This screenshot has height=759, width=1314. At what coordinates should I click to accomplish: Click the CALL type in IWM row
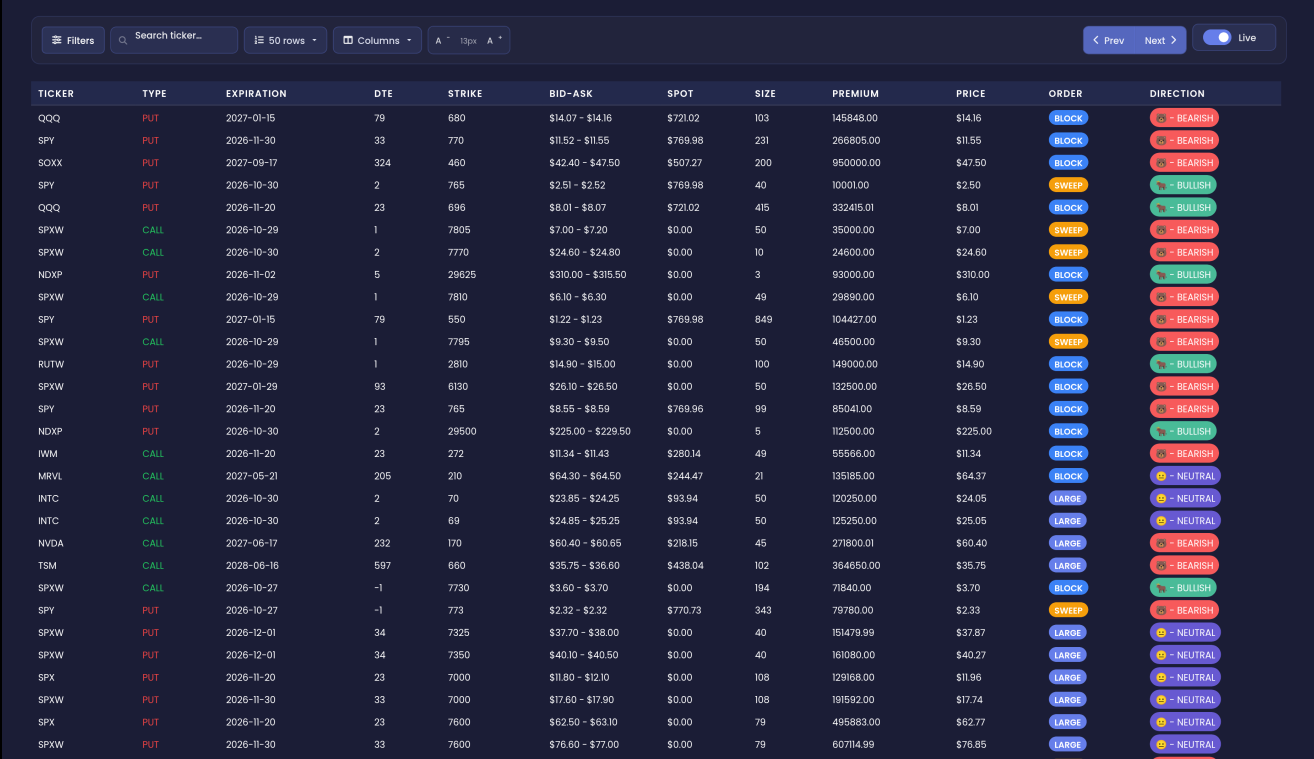153,454
